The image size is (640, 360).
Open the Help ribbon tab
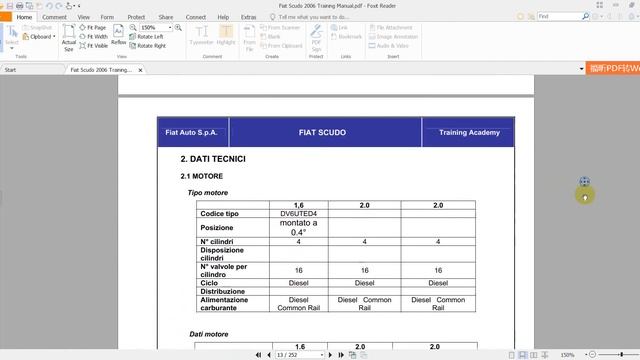223,17
